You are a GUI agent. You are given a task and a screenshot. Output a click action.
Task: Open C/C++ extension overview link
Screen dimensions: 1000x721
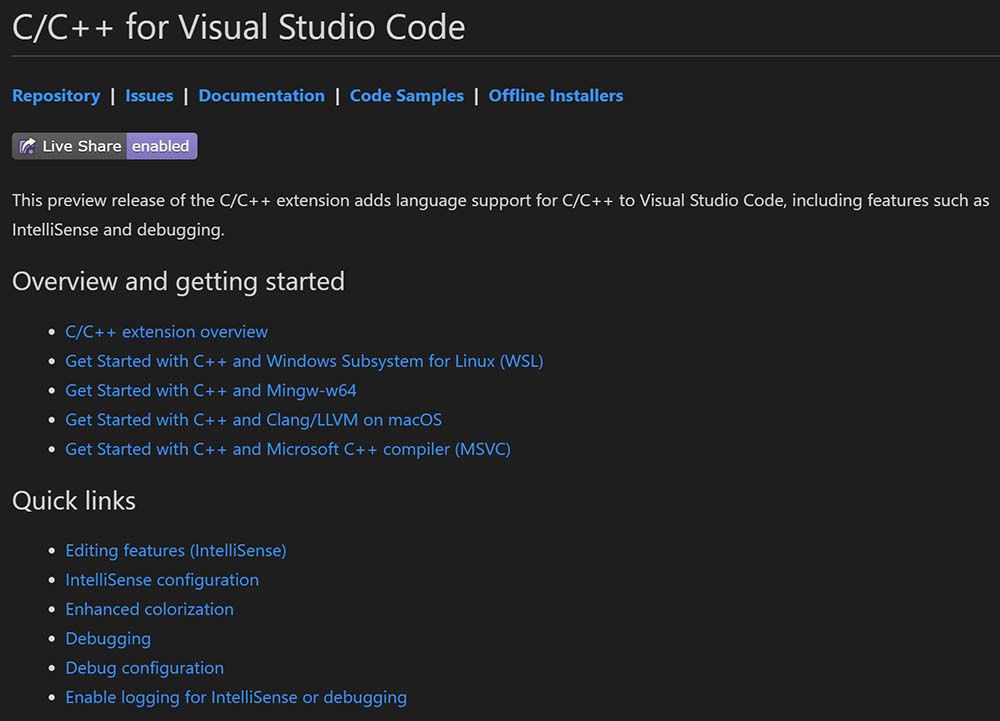pyautogui.click(x=166, y=331)
